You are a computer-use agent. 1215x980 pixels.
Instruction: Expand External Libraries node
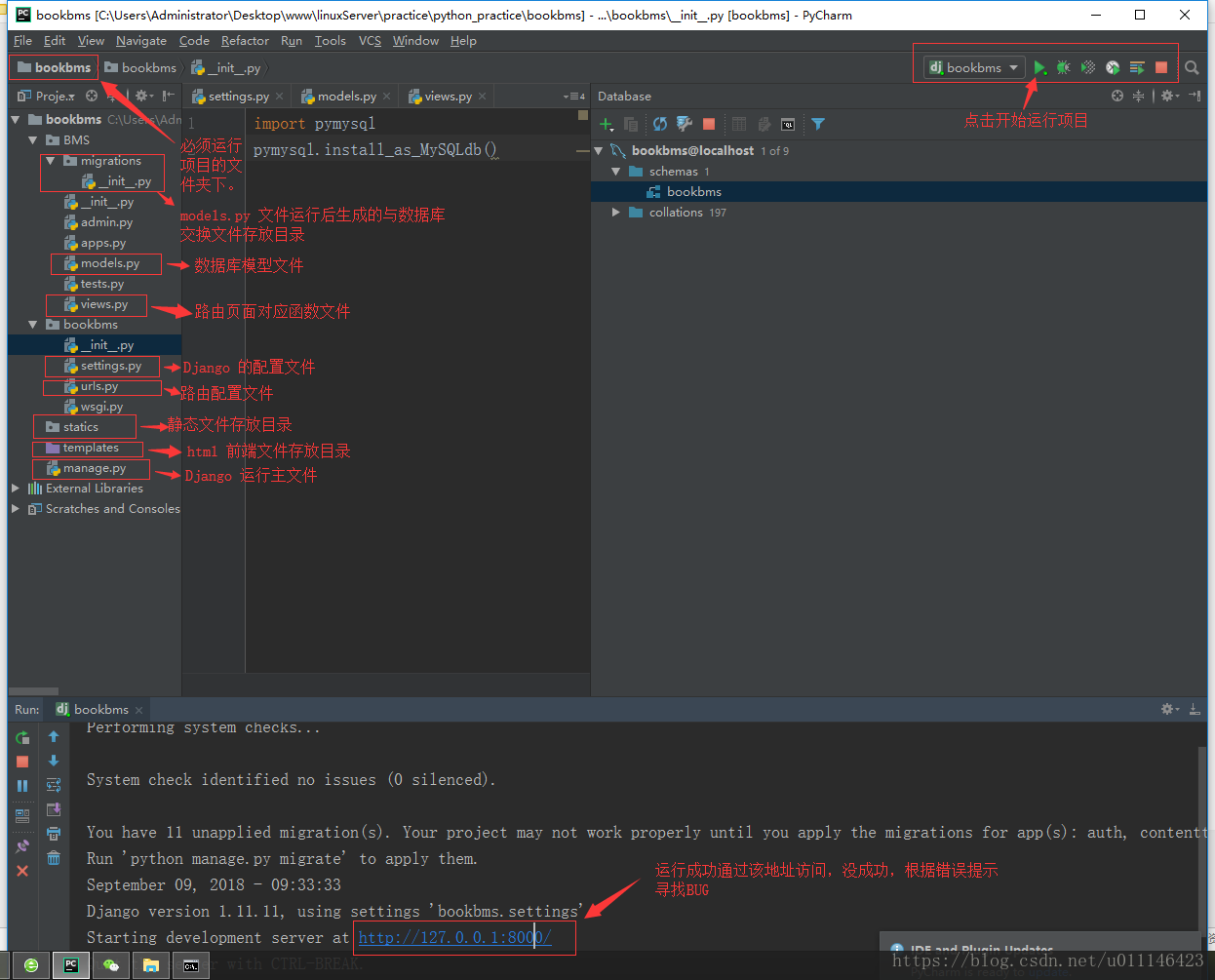click(x=16, y=488)
